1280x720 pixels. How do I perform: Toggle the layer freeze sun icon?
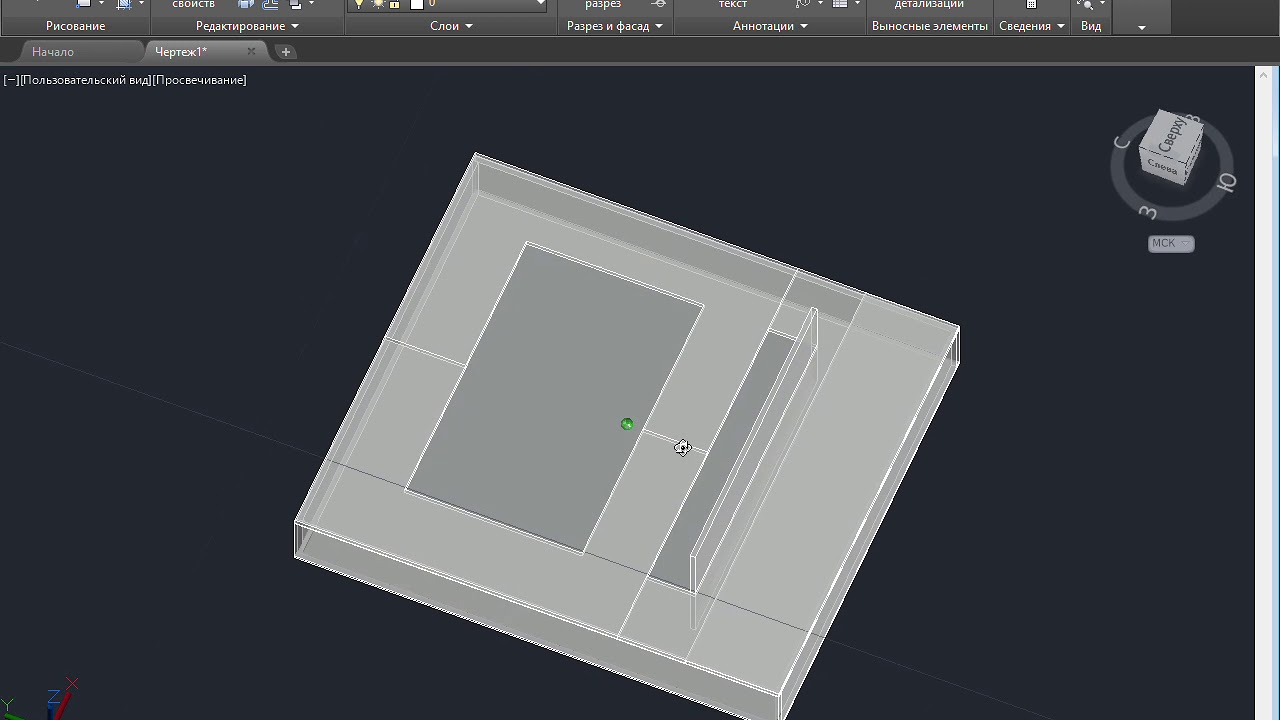point(378,4)
